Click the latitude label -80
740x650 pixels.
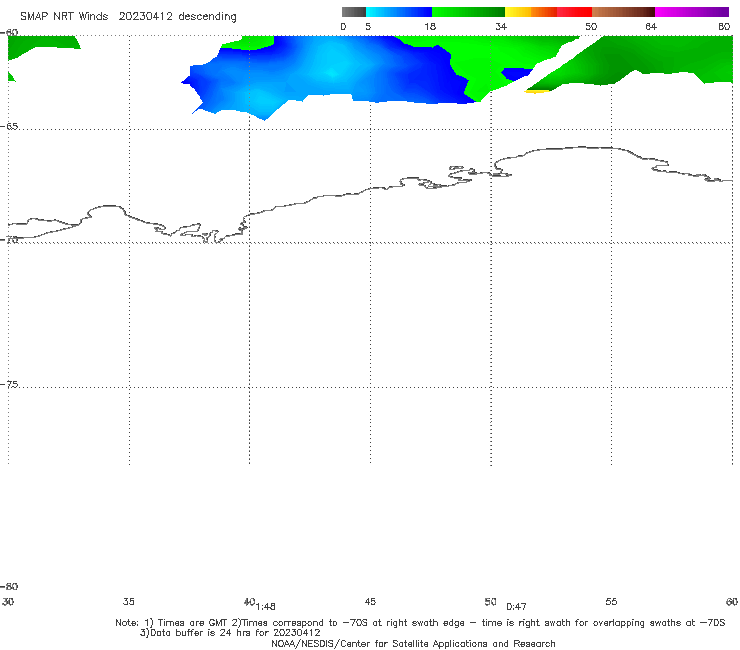pyautogui.click(x=9, y=586)
